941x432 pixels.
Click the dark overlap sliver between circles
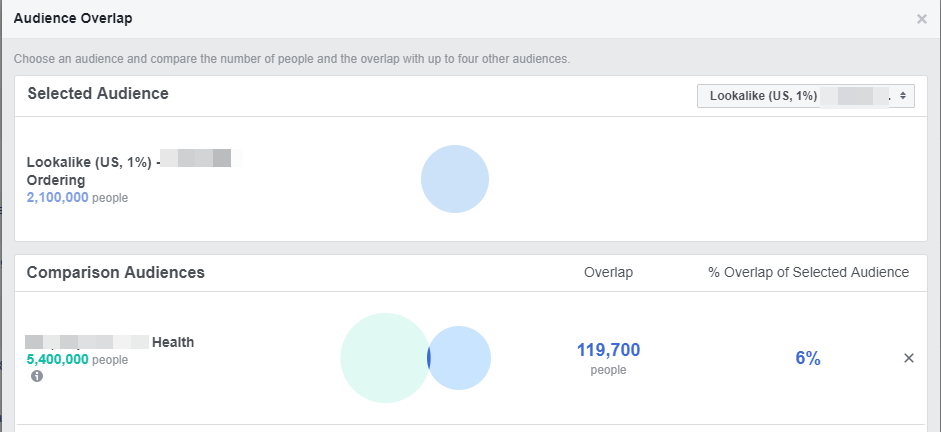(429, 358)
